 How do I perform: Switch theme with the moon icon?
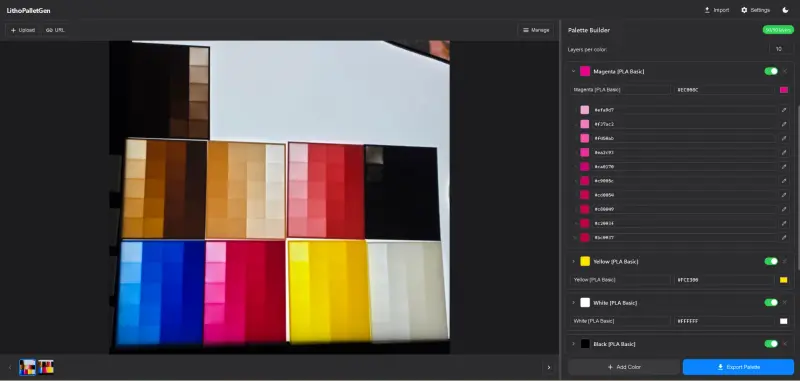click(x=785, y=10)
